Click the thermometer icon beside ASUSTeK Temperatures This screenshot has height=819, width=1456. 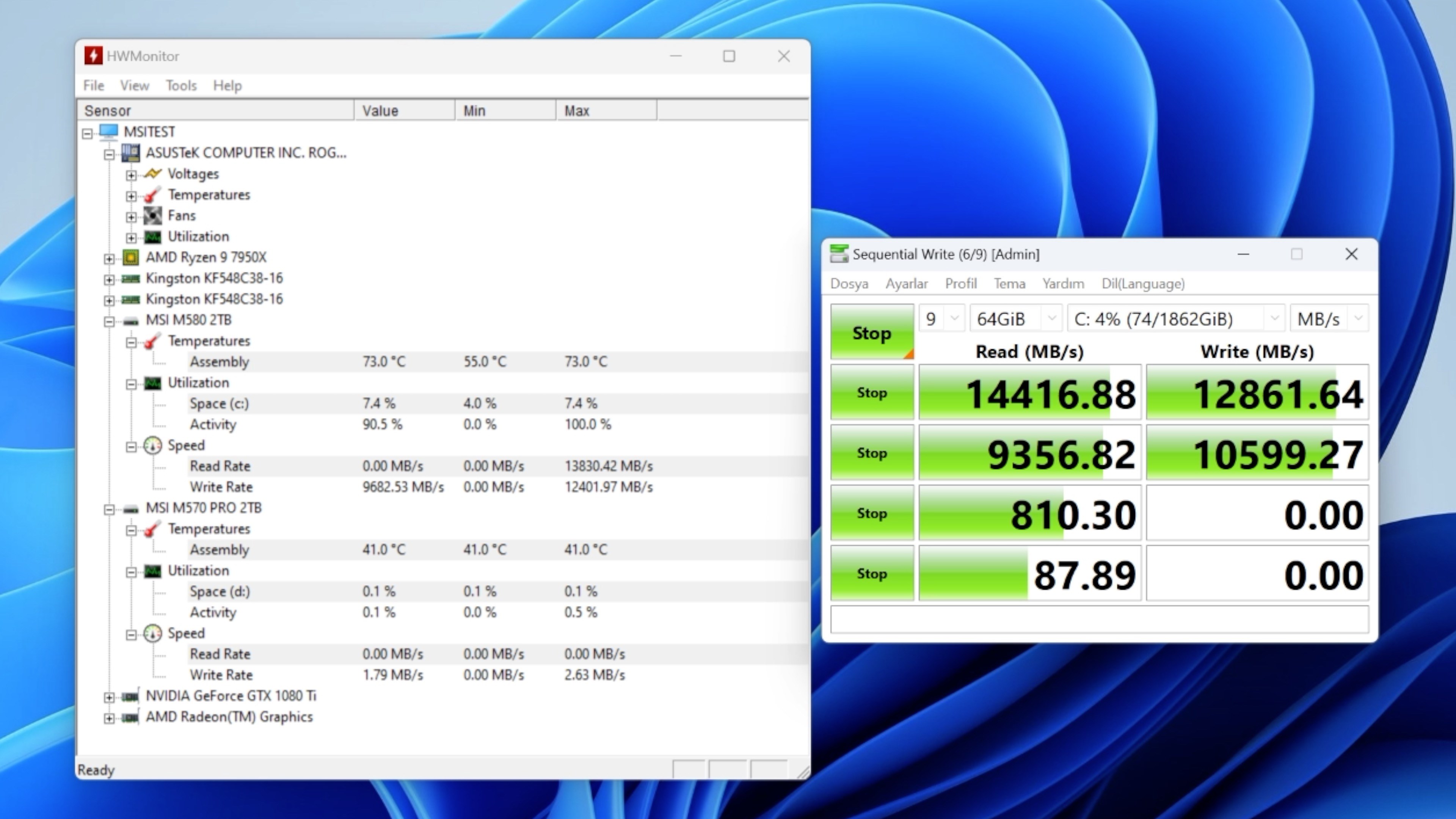(x=152, y=195)
